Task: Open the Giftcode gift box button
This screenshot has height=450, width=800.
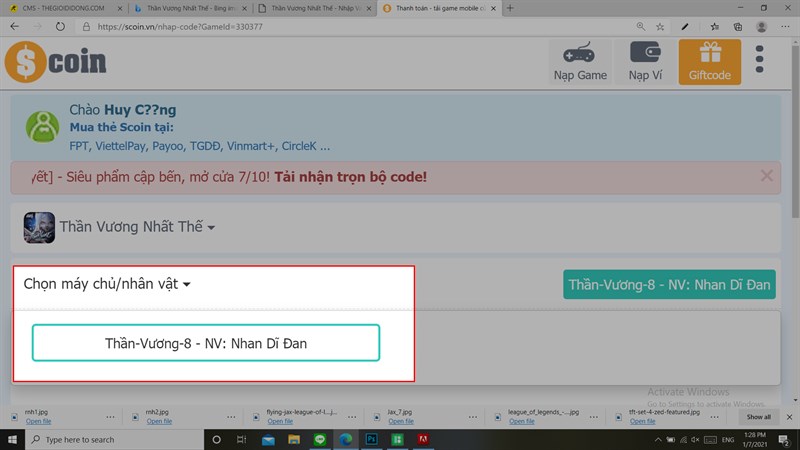Action: click(709, 62)
